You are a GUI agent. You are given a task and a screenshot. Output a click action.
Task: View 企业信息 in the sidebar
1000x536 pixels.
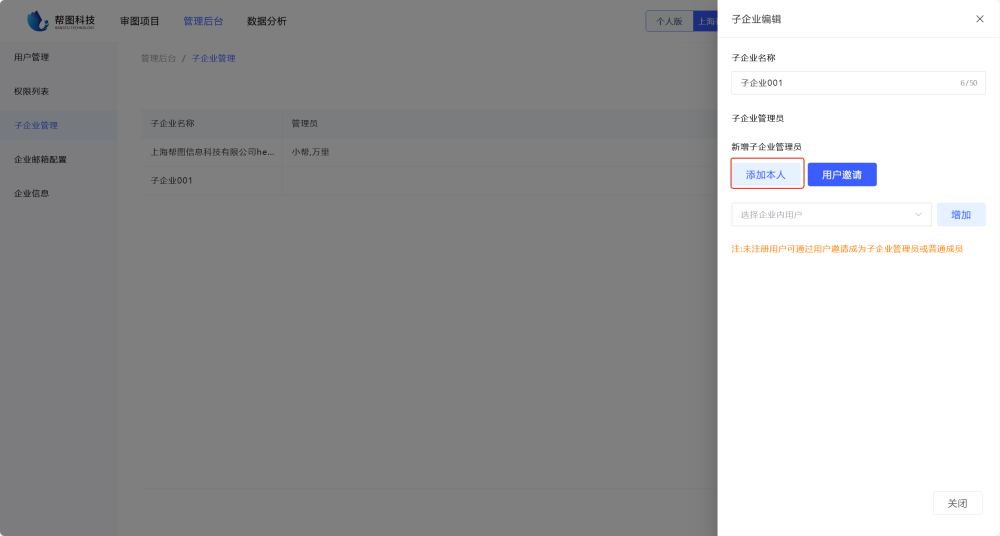[x=32, y=193]
